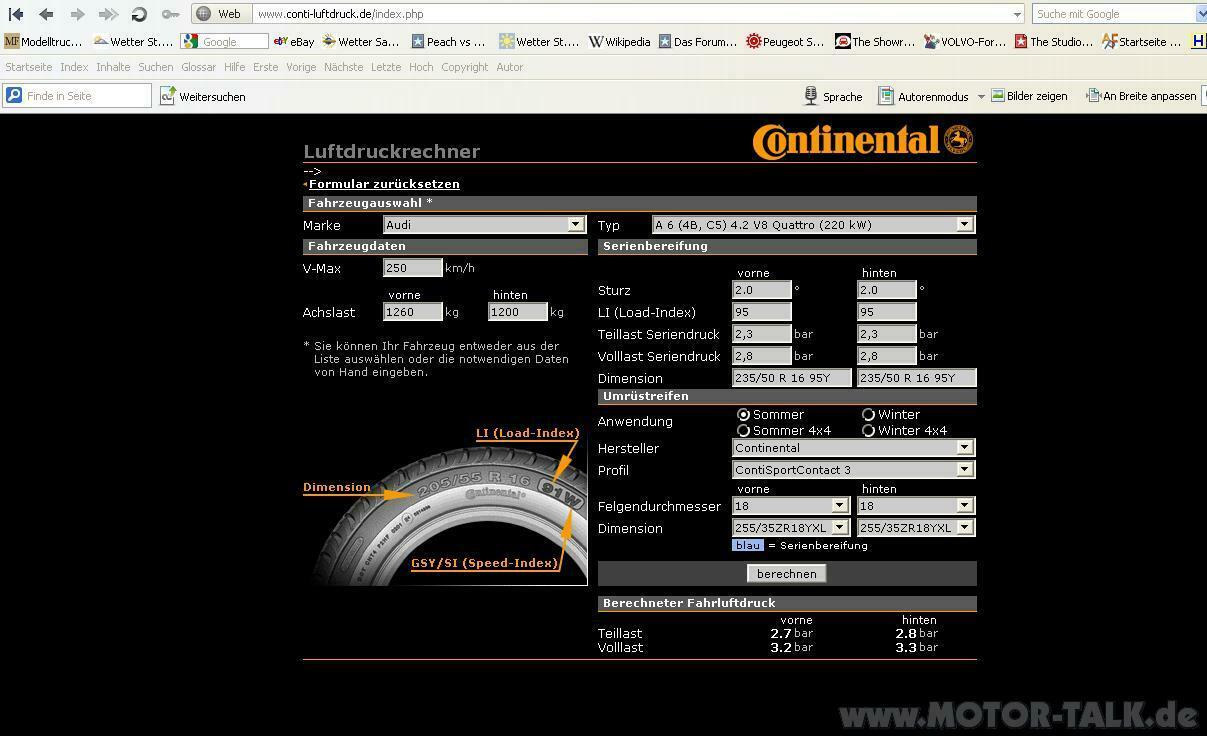Click An Breite anpassen fit-width icon
The height and width of the screenshot is (736, 1207).
coord(1093,96)
